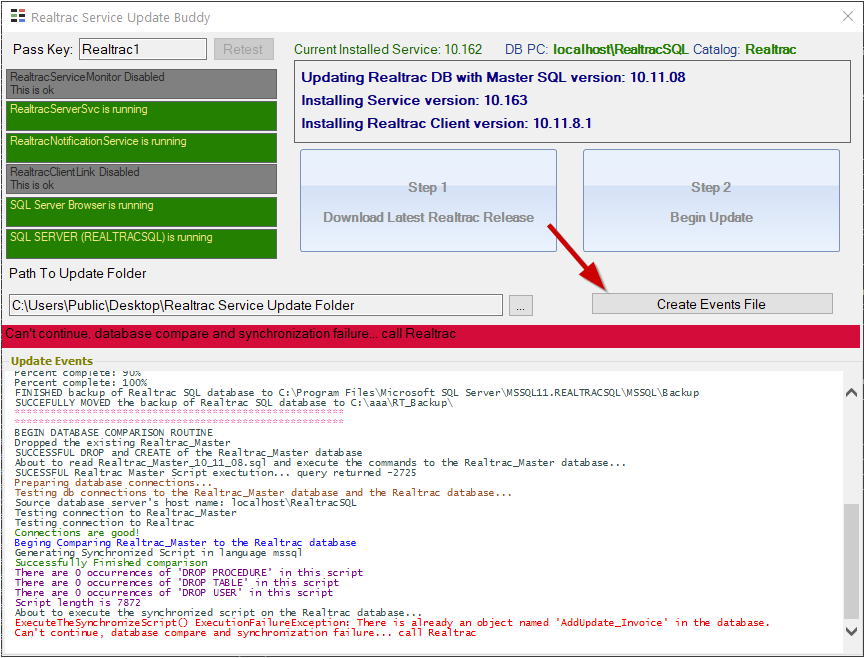The image size is (865, 658).
Task: Click 'BEGIN DATABASE COMPARISON ROUTINE' log line
Action: [114, 432]
